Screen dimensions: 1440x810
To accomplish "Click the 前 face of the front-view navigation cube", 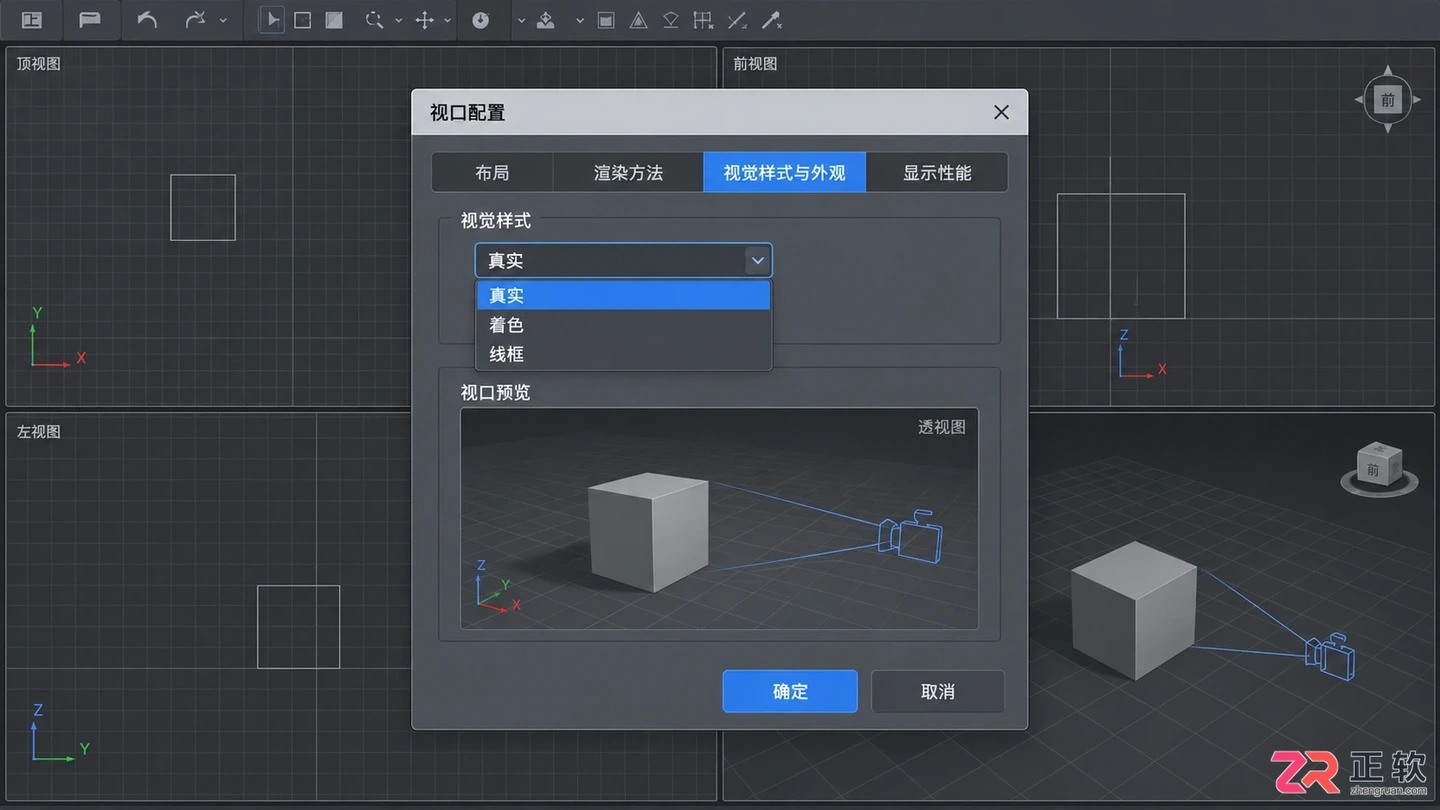I will coord(1388,100).
